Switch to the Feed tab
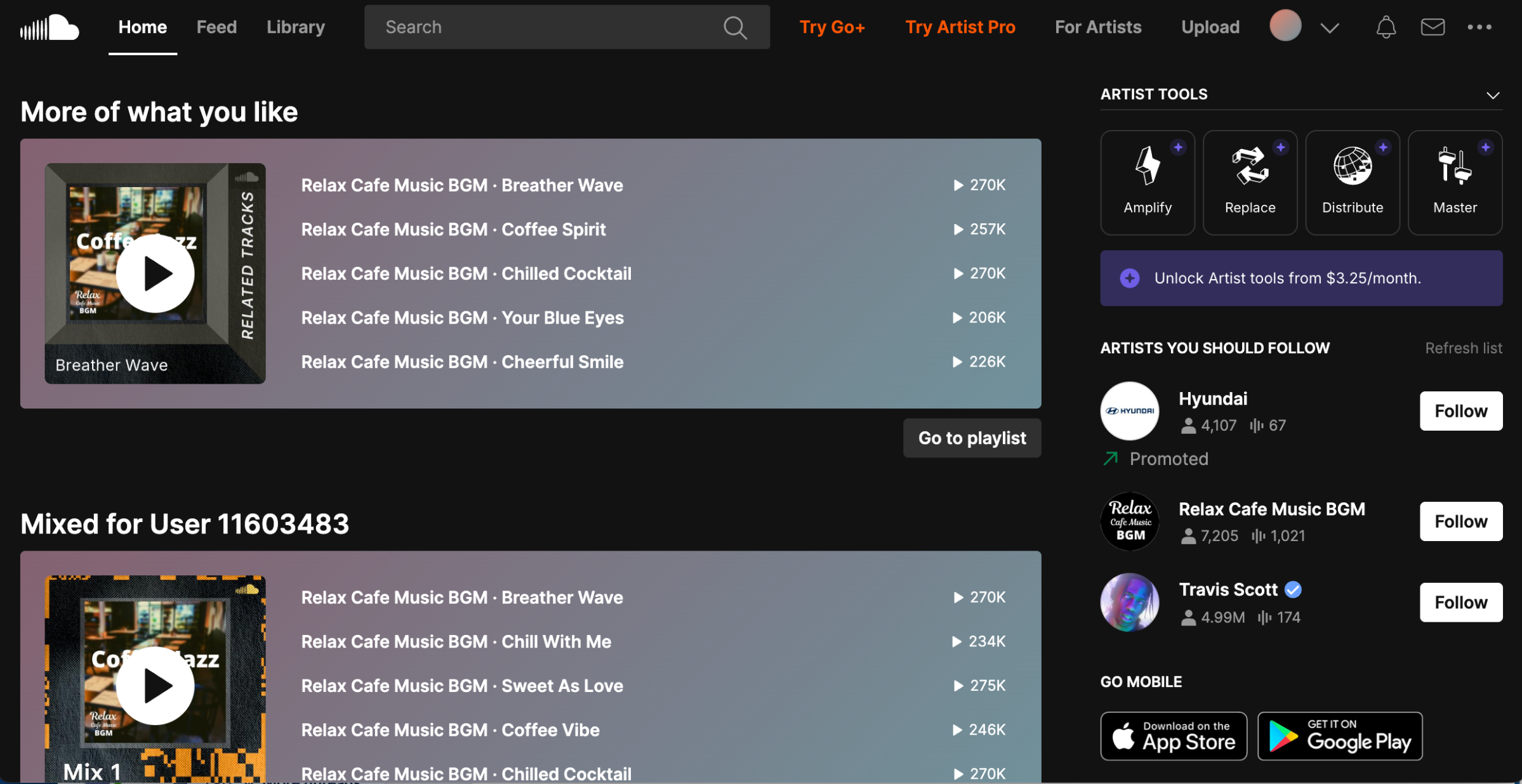1522x784 pixels. 216,27
